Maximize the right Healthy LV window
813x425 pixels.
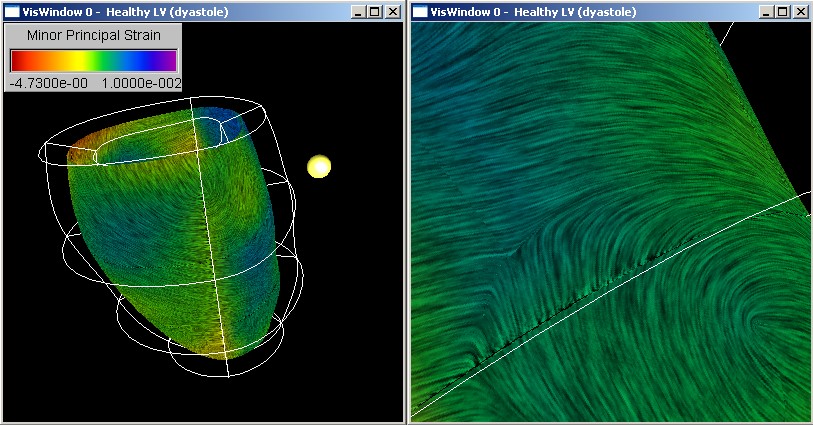(x=783, y=11)
